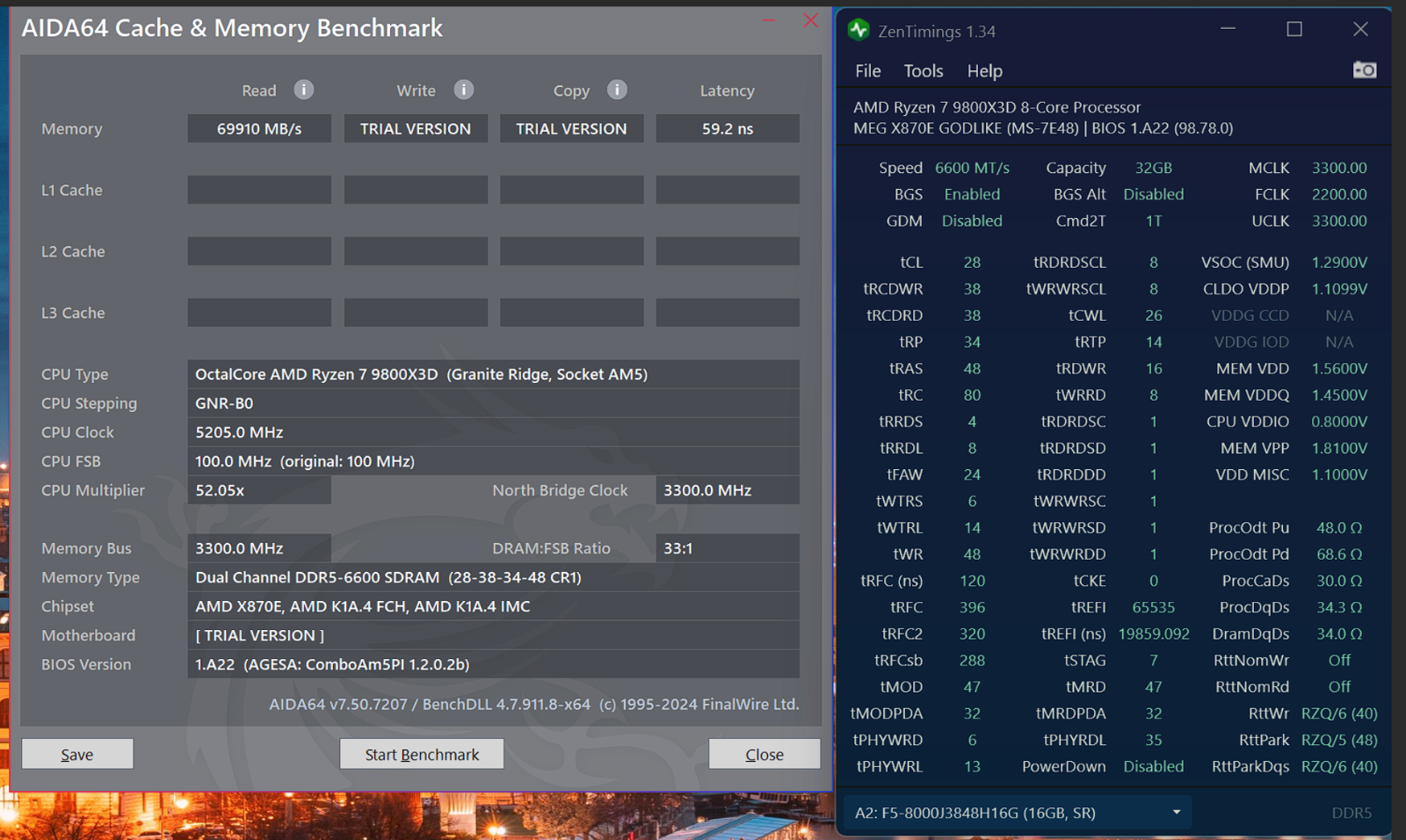Click the MEM VDD value 1.5600V
The width and height of the screenshot is (1406, 840).
click(x=1339, y=368)
